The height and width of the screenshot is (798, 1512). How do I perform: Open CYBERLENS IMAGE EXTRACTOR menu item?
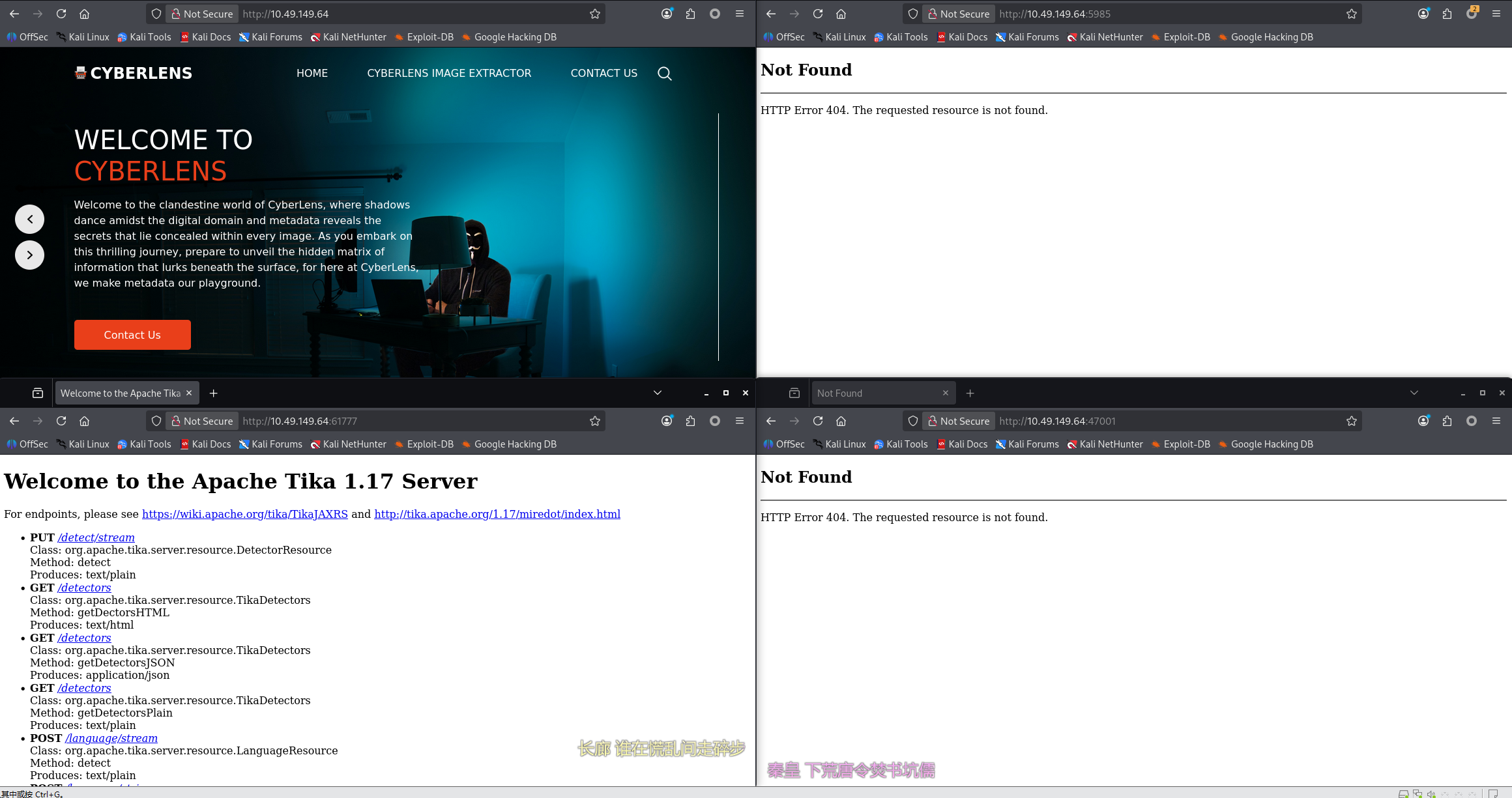(x=449, y=73)
